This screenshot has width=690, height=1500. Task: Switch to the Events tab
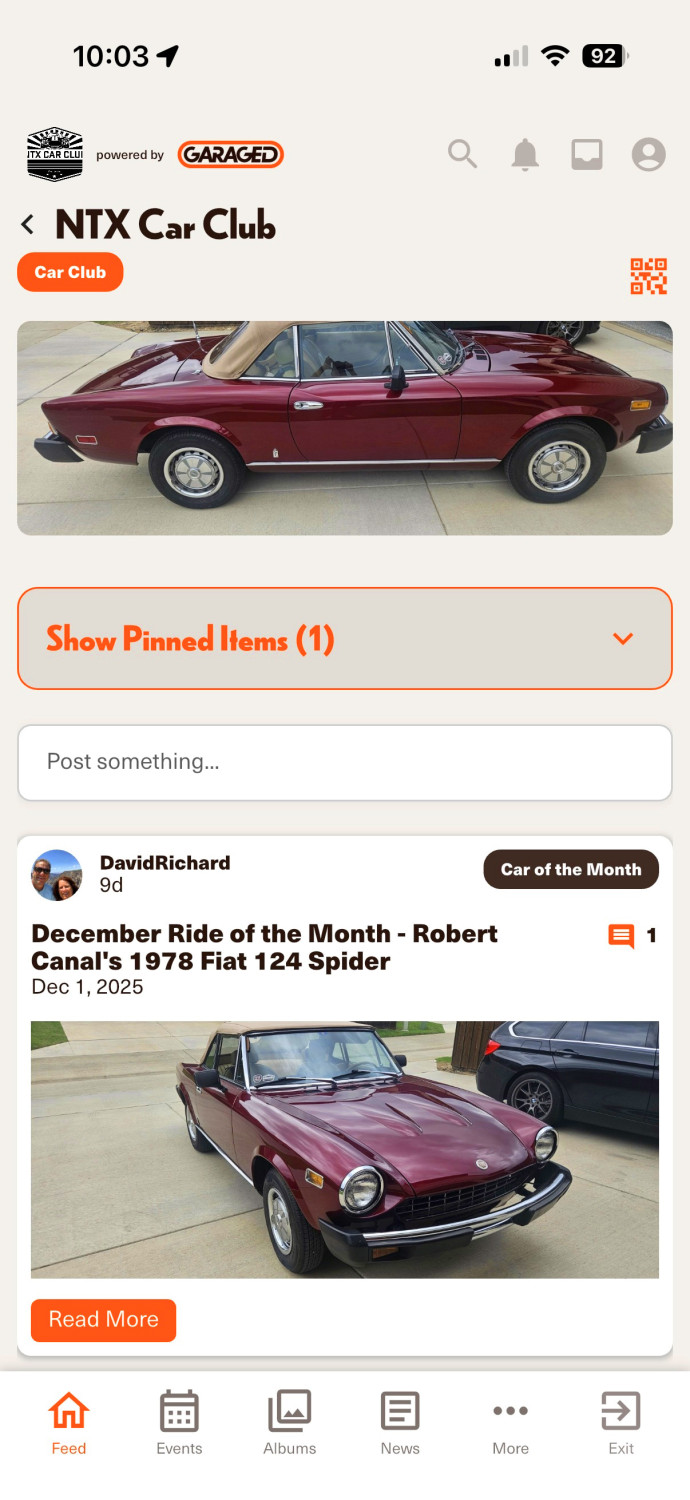click(179, 1422)
